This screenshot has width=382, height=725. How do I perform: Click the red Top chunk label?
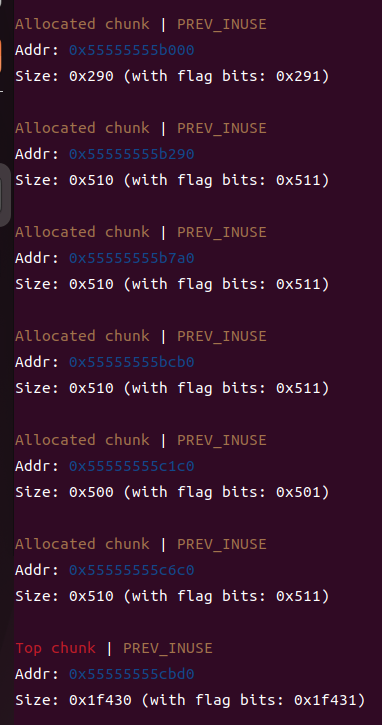tap(55, 648)
